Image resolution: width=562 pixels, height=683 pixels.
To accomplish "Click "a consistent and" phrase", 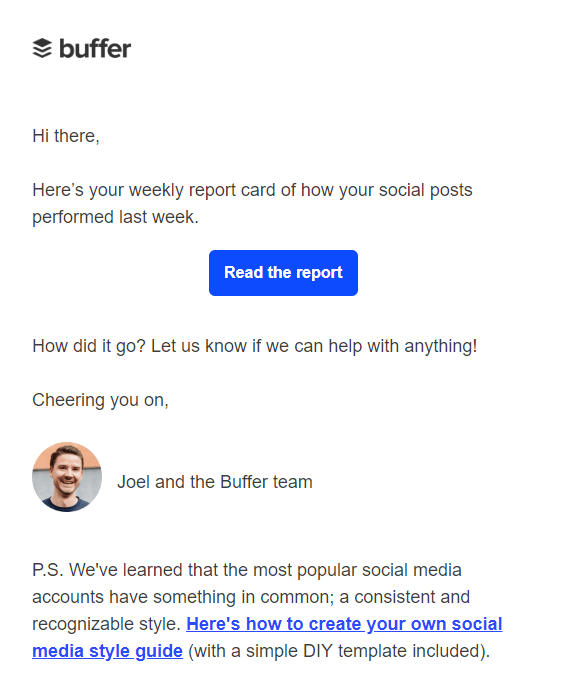I will pos(405,597).
